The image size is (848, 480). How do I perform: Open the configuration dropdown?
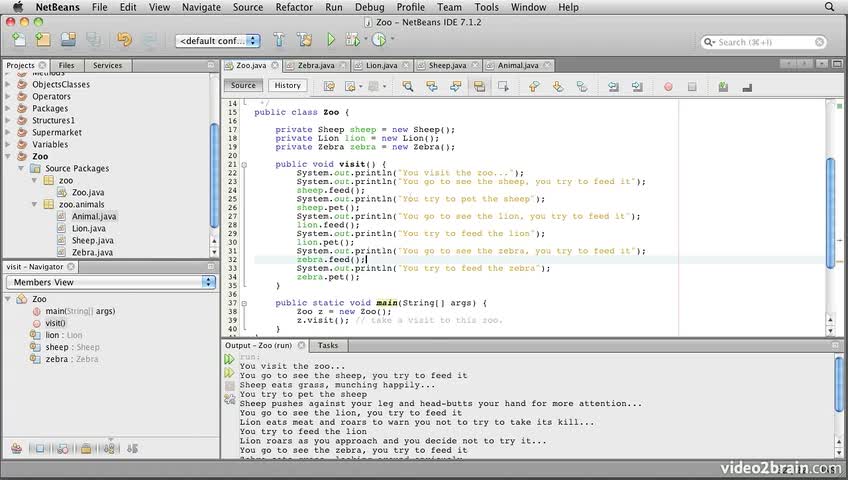pos(217,41)
